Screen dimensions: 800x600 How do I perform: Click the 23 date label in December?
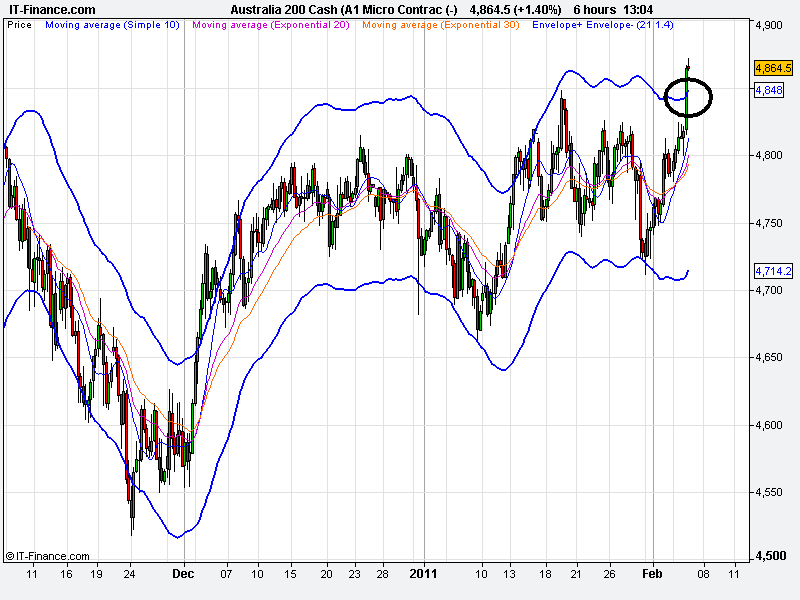pos(354,574)
